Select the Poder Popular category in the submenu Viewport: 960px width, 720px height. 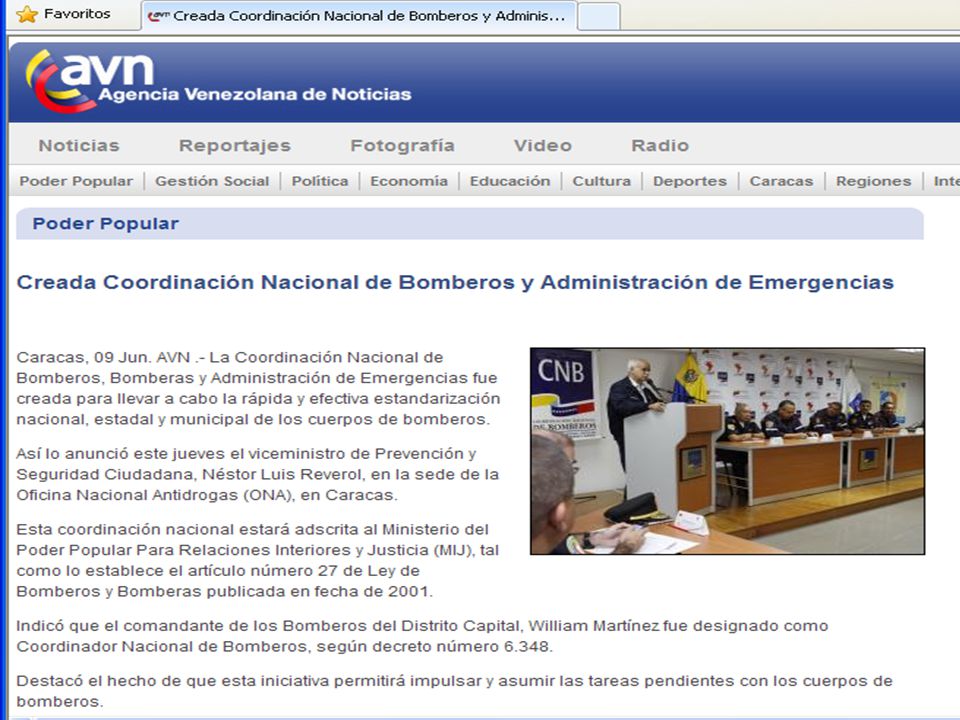point(76,181)
